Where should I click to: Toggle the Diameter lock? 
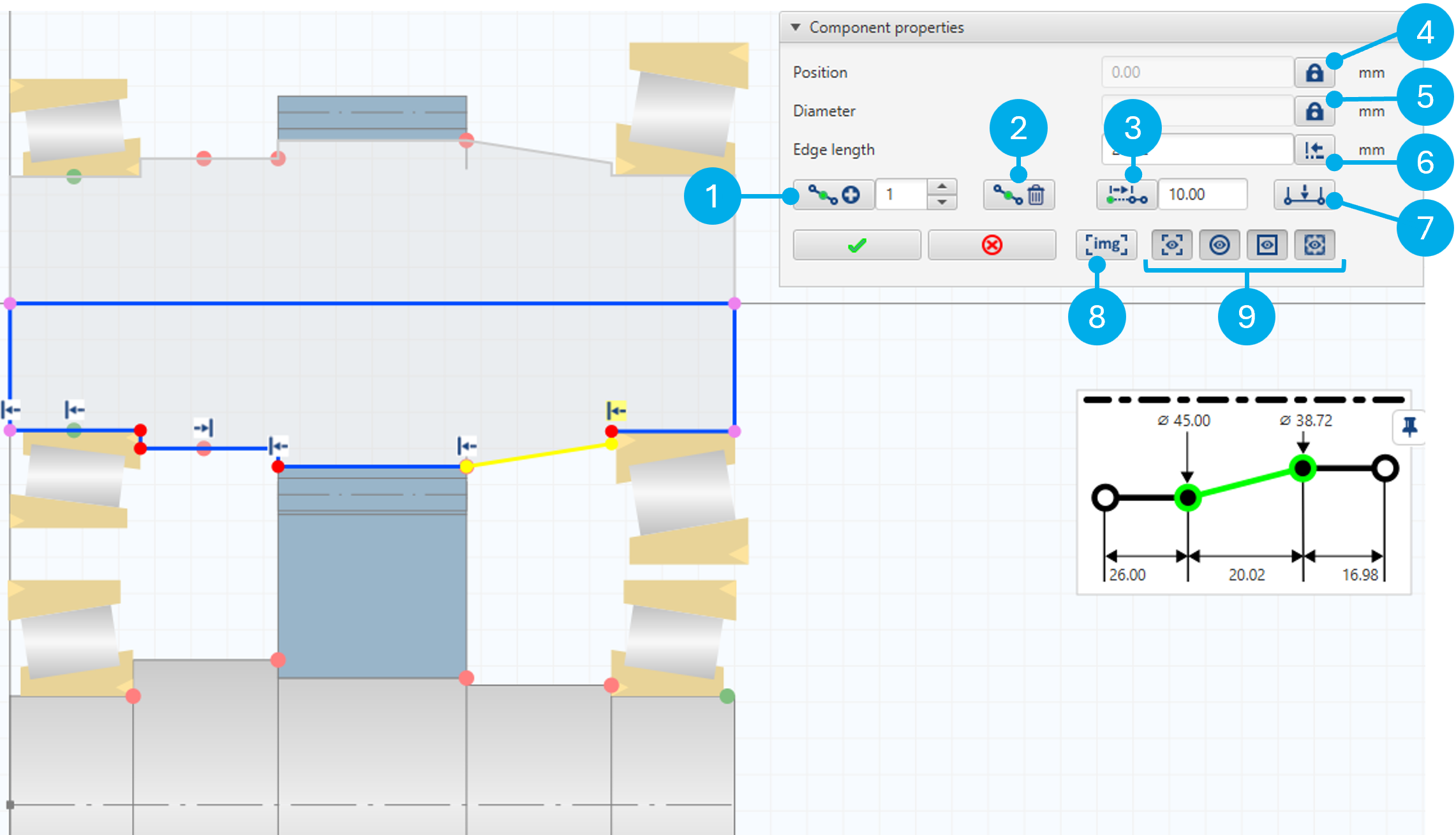click(x=1314, y=112)
